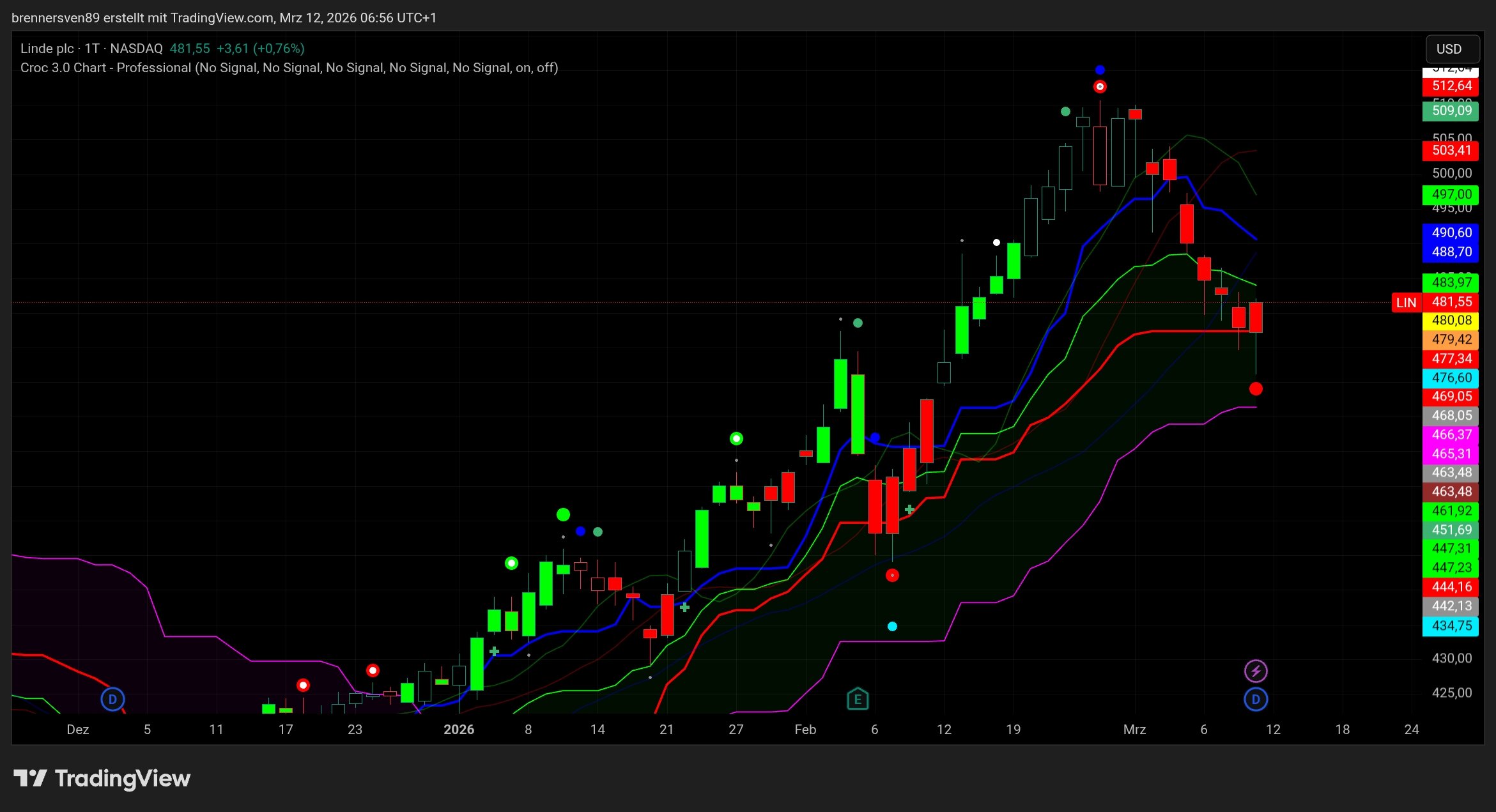Click the TradingView logo at bottom left
The image size is (1496, 812).
[x=102, y=778]
